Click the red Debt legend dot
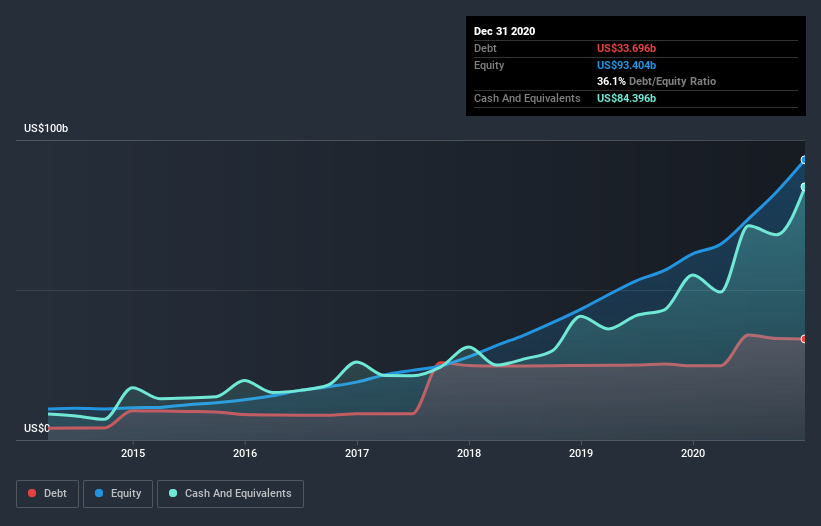The height and width of the screenshot is (526, 821). [32, 493]
